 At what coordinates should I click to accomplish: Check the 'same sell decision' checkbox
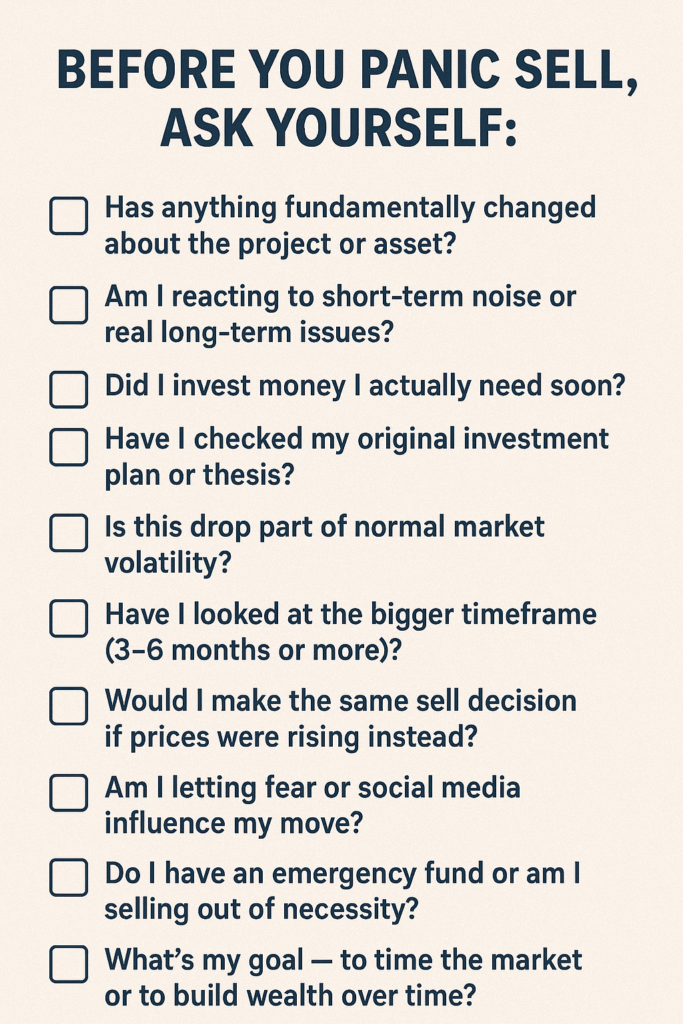[x=68, y=706]
